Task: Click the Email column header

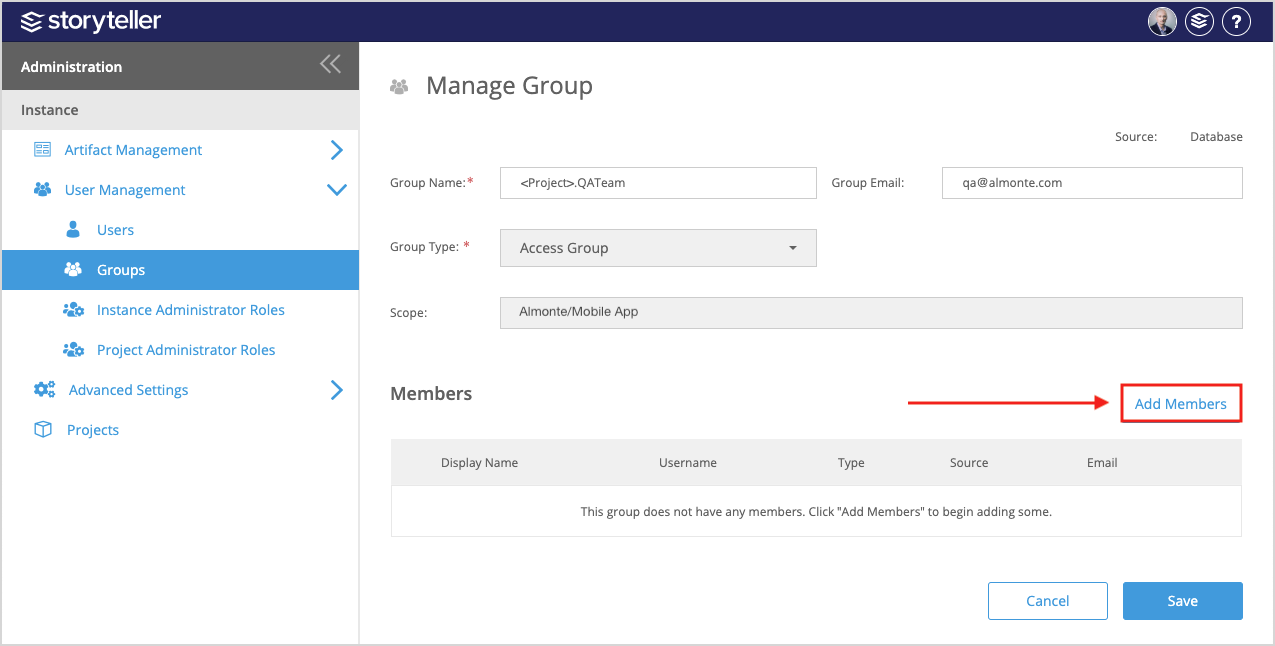Action: (x=1102, y=463)
